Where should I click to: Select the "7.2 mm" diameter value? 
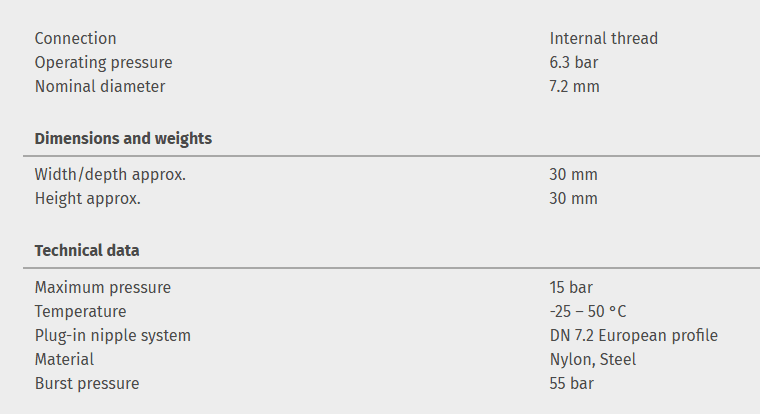point(574,86)
